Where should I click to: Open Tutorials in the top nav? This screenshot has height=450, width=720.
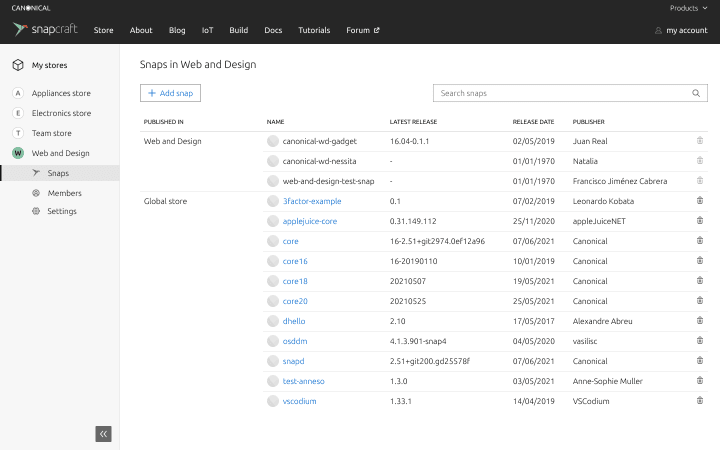coord(314,30)
